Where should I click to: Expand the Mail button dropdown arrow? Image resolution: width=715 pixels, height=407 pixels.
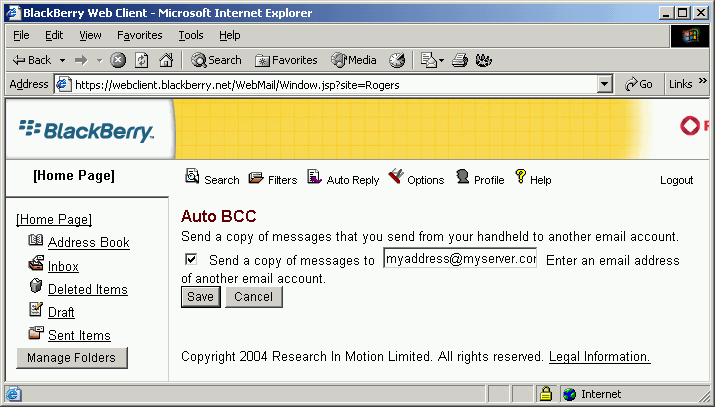pos(441,60)
